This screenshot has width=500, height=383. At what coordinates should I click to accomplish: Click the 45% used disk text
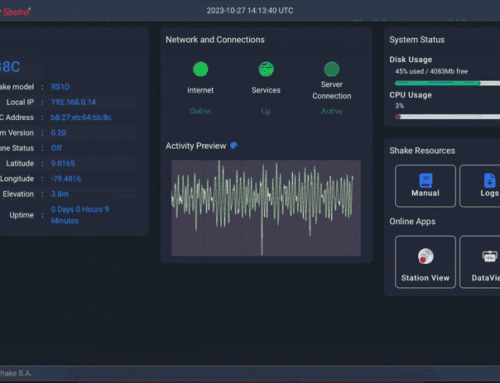click(431, 71)
